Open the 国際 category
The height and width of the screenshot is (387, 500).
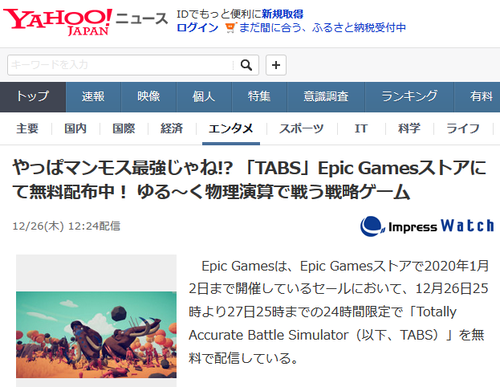[x=124, y=129]
